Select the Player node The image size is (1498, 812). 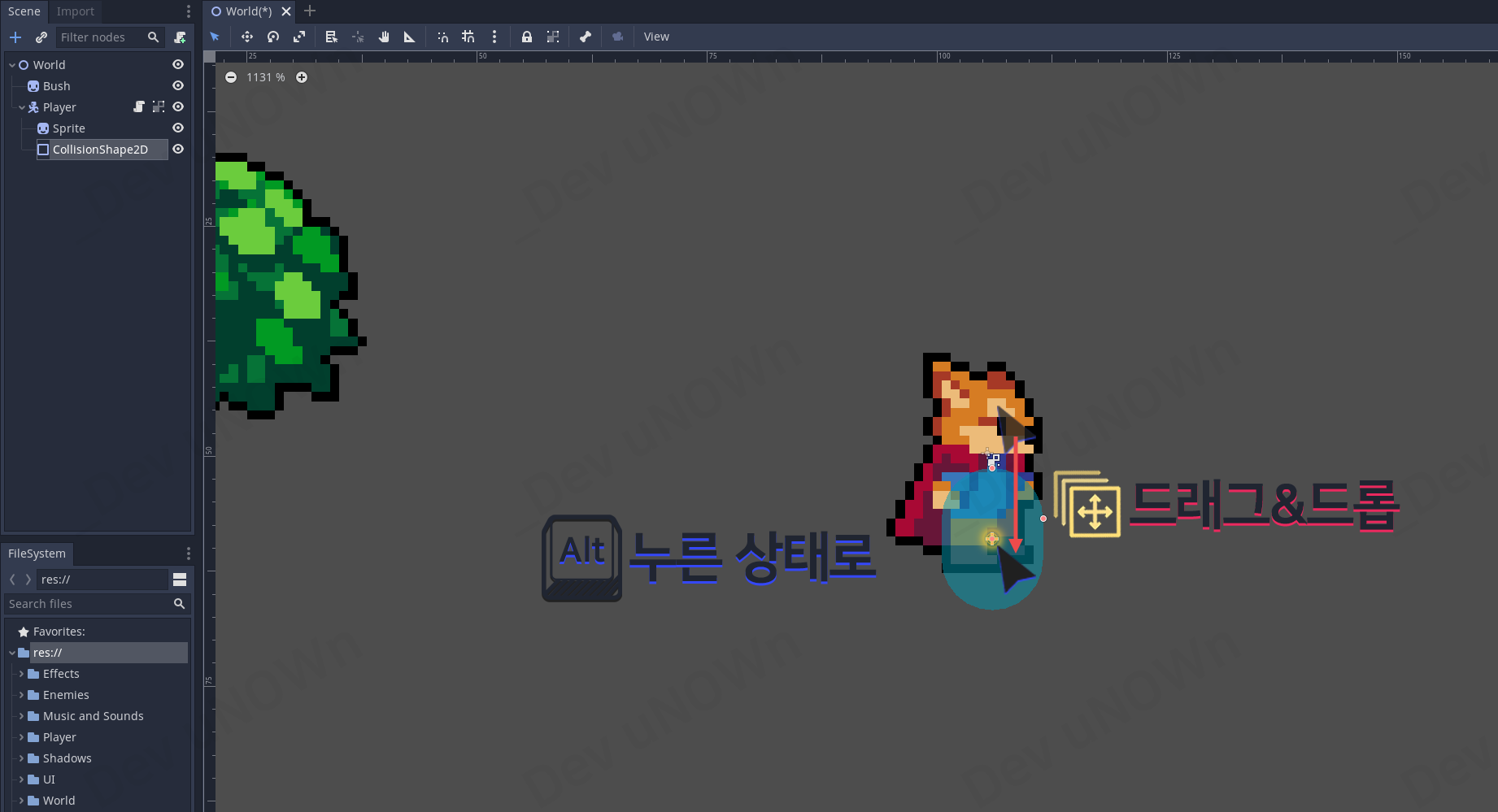pyautogui.click(x=59, y=107)
